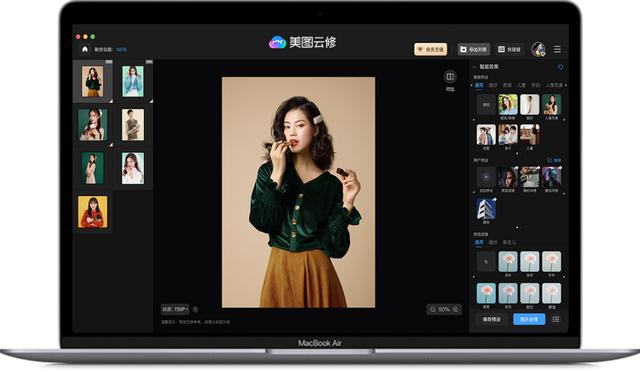Select the highlighted 通用 filter tab
This screenshot has height=372, width=640.
click(479, 243)
